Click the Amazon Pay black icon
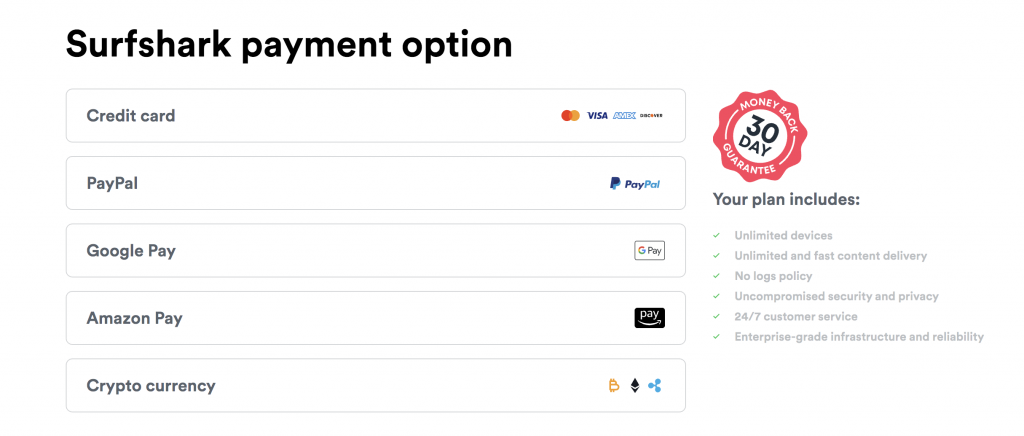The image size is (1024, 436). click(649, 318)
